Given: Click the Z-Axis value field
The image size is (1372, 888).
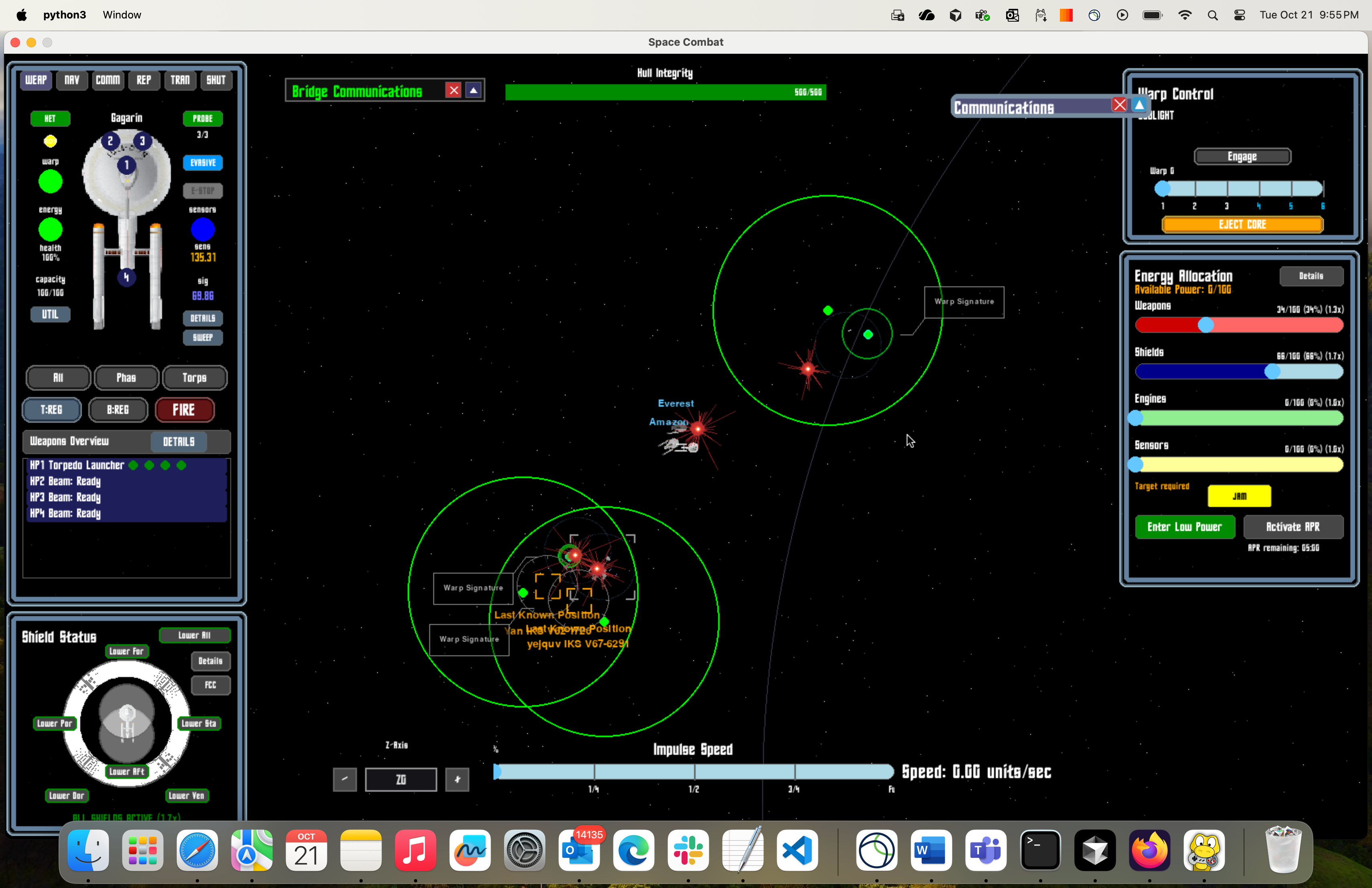Looking at the screenshot, I should tap(401, 780).
